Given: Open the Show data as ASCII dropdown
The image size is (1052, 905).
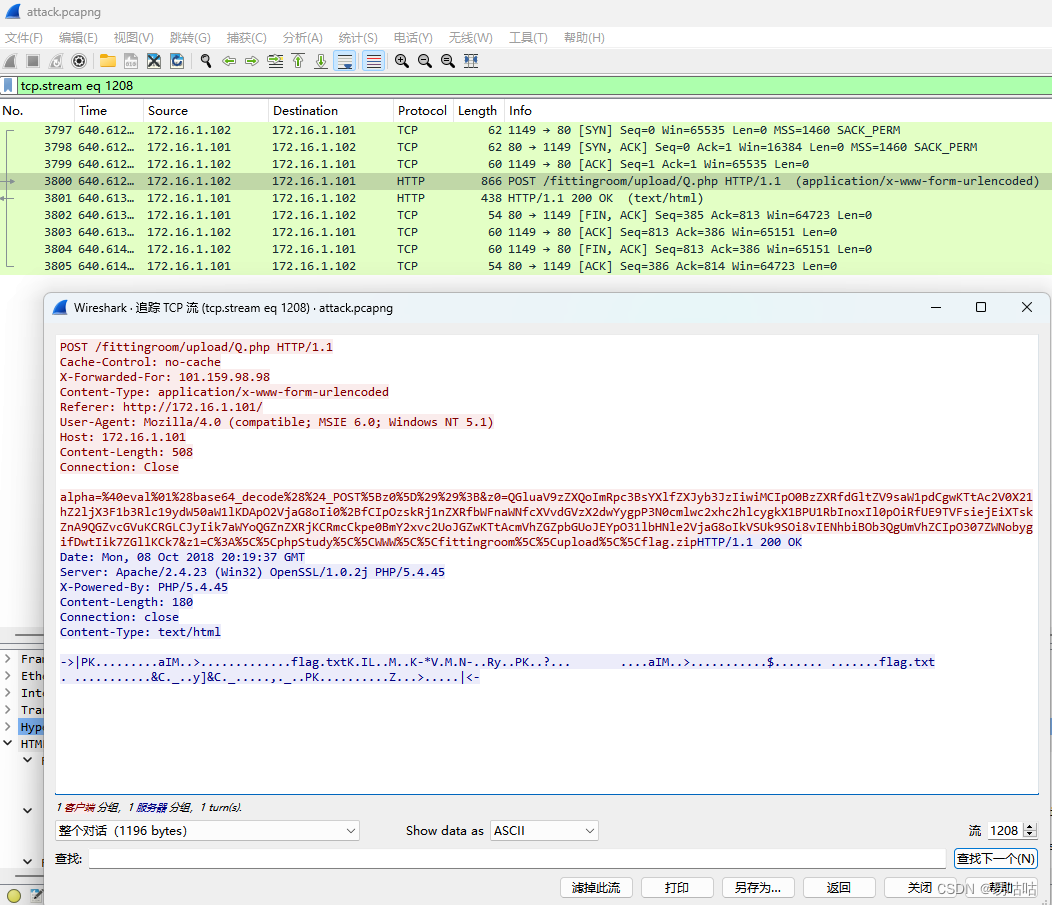Looking at the screenshot, I should 543,830.
